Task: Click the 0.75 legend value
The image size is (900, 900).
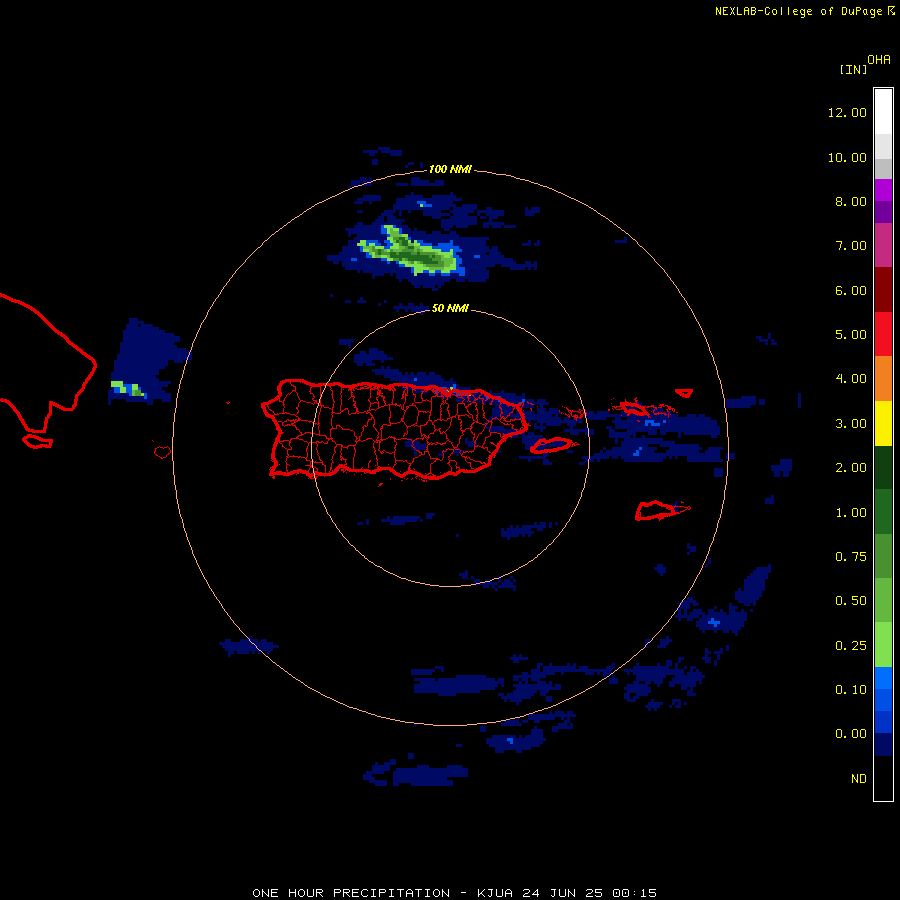Action: (851, 557)
